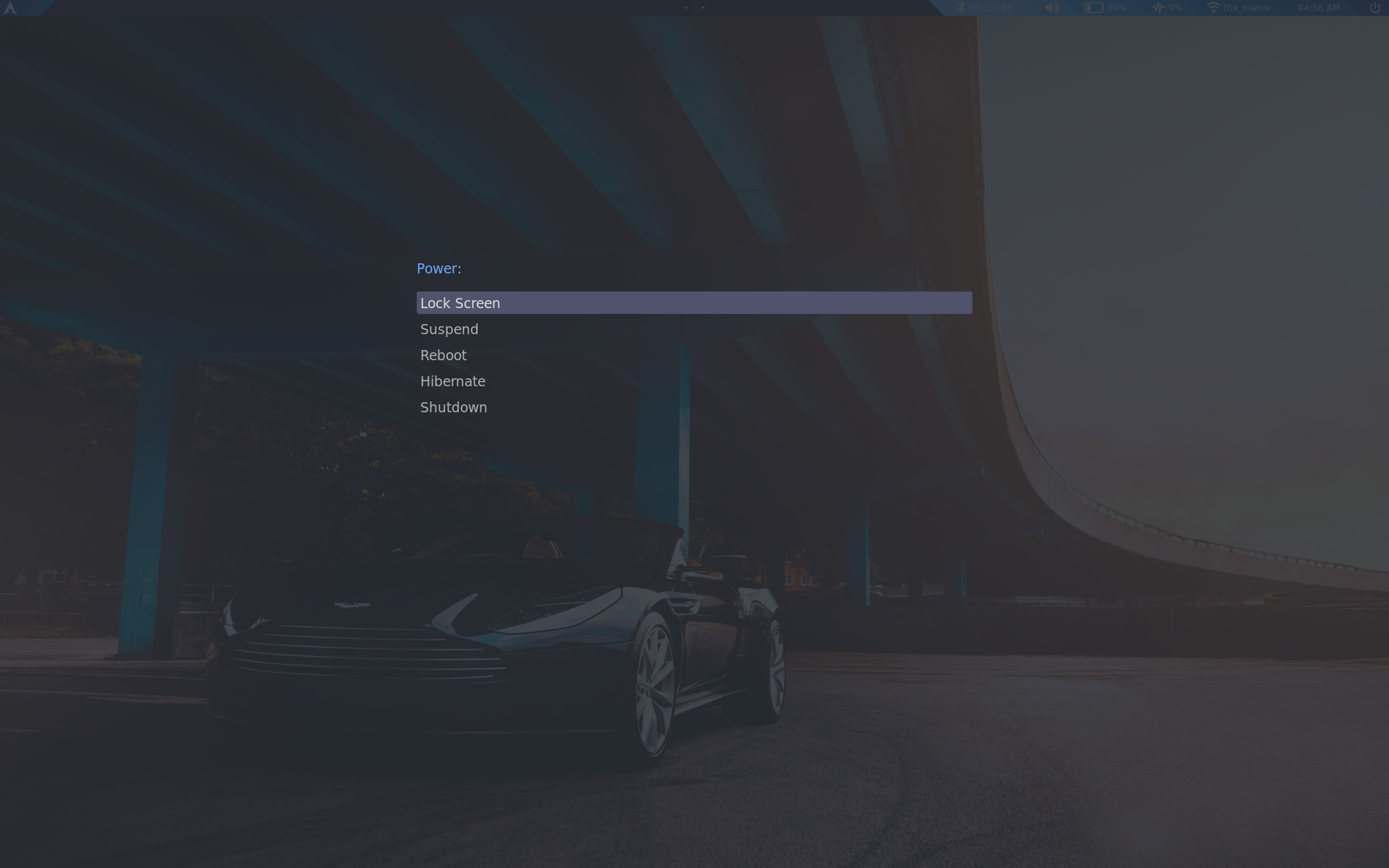Click the 04:56 AM clock

pos(1318,8)
